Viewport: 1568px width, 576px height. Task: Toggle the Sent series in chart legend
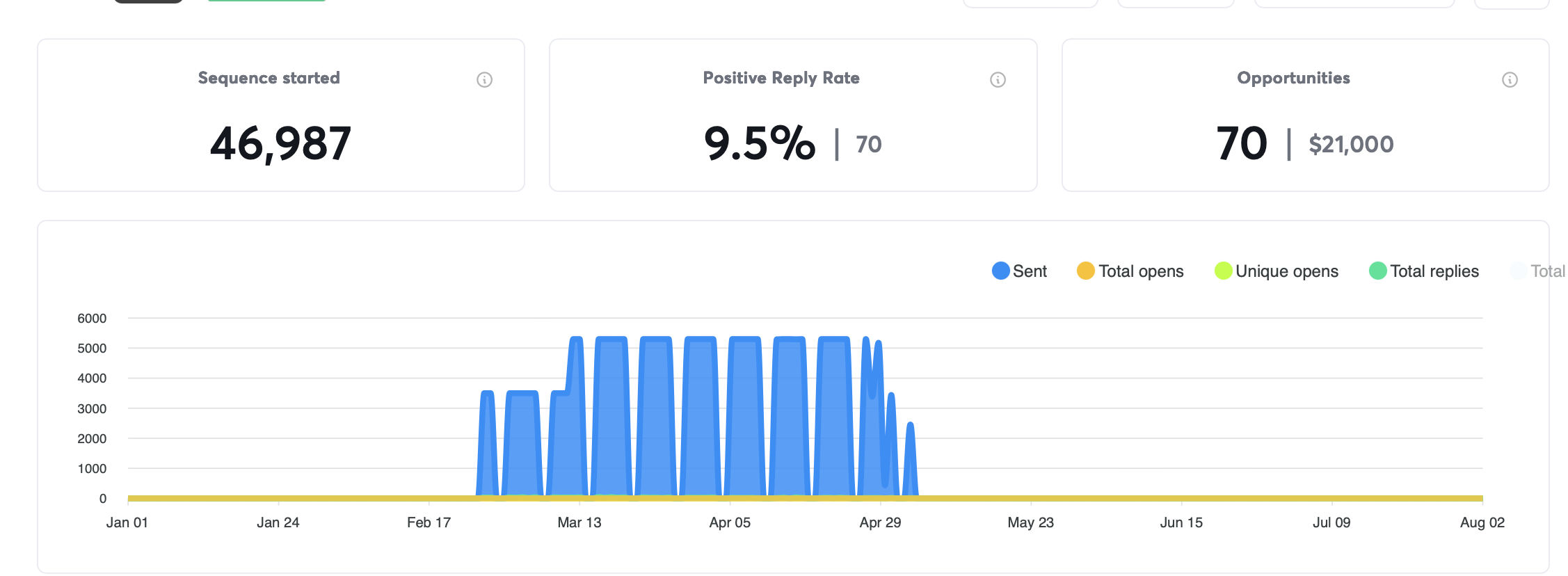point(1019,271)
